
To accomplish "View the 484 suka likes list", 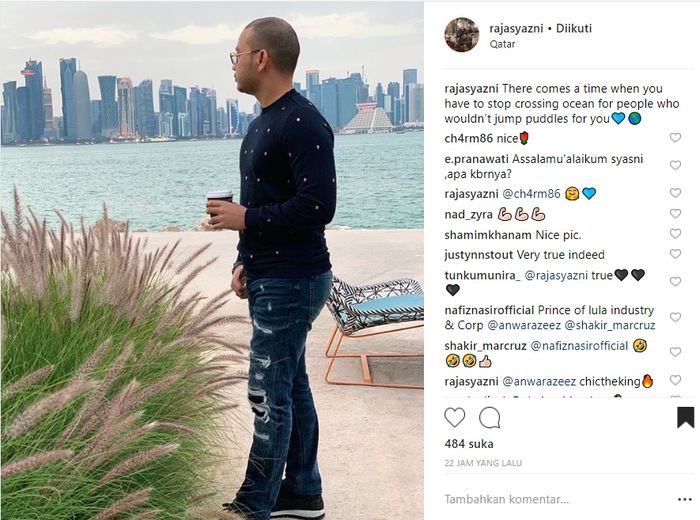I will tap(469, 444).
